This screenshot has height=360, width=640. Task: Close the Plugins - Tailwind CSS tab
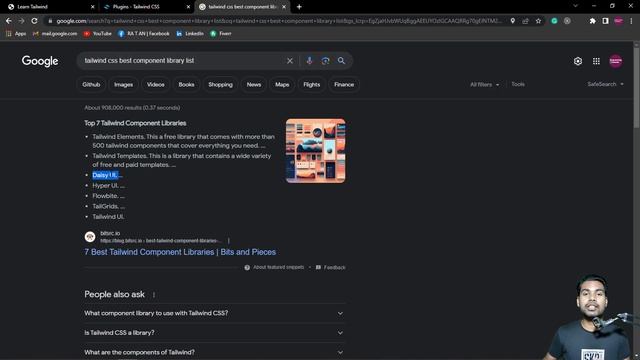189,7
